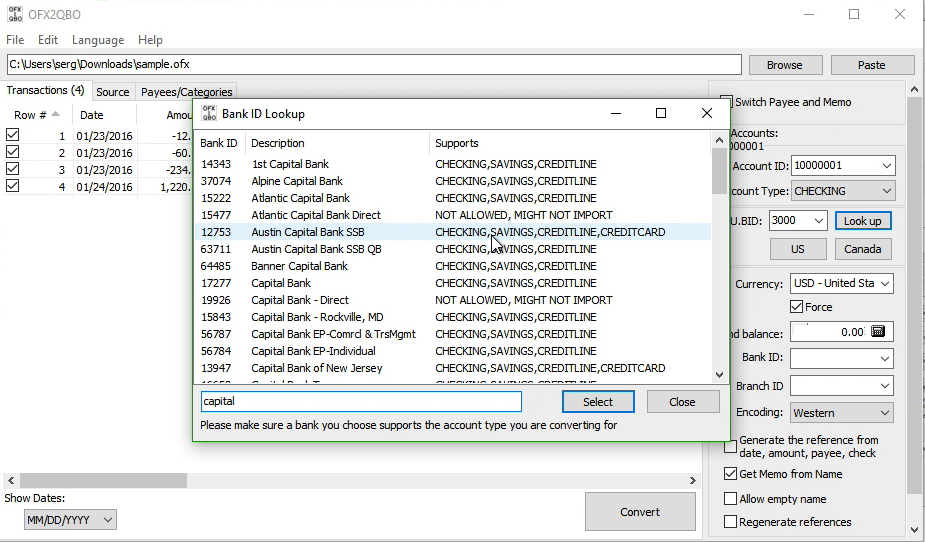Open the Bank ID dropdown

pyautogui.click(x=884, y=358)
